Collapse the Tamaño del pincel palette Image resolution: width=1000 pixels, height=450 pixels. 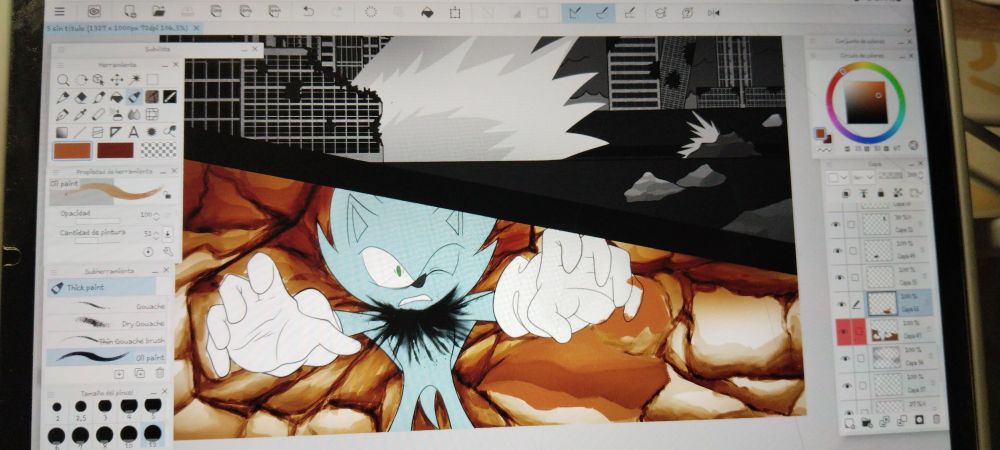click(x=154, y=392)
